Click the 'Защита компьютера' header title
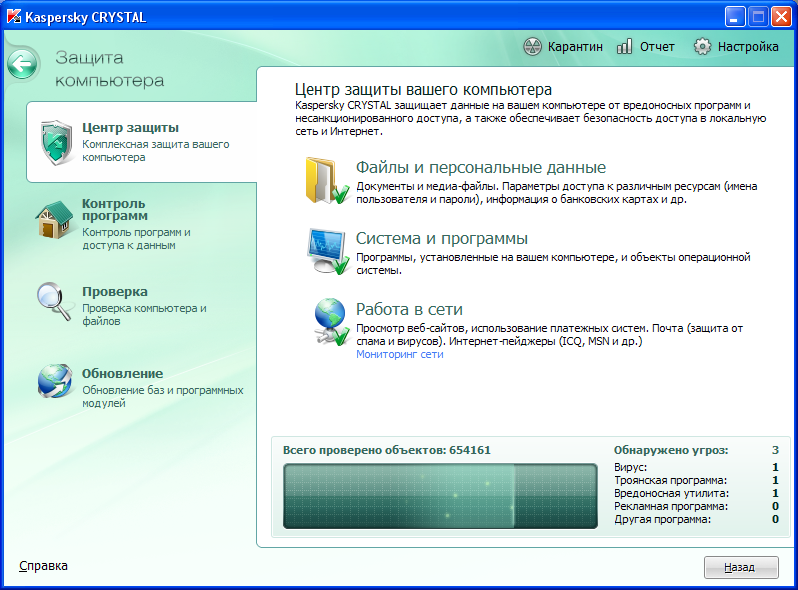The height and width of the screenshot is (590, 798). (109, 69)
